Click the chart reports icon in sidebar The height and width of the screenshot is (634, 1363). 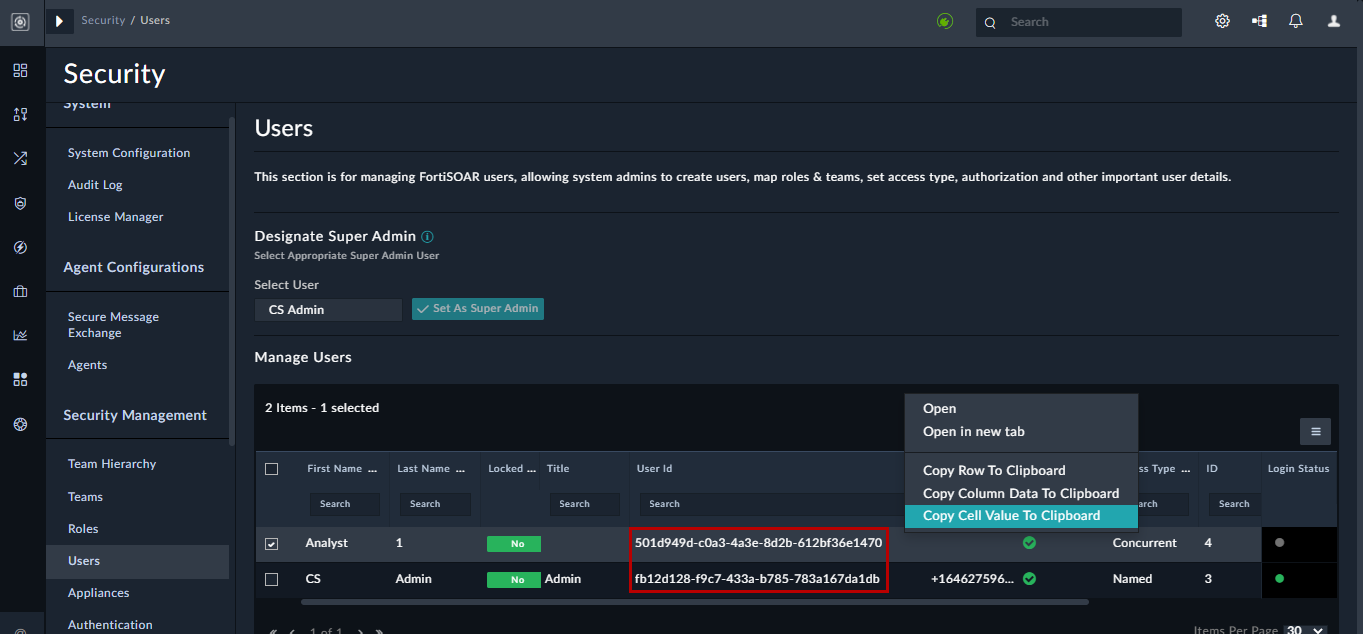point(20,335)
